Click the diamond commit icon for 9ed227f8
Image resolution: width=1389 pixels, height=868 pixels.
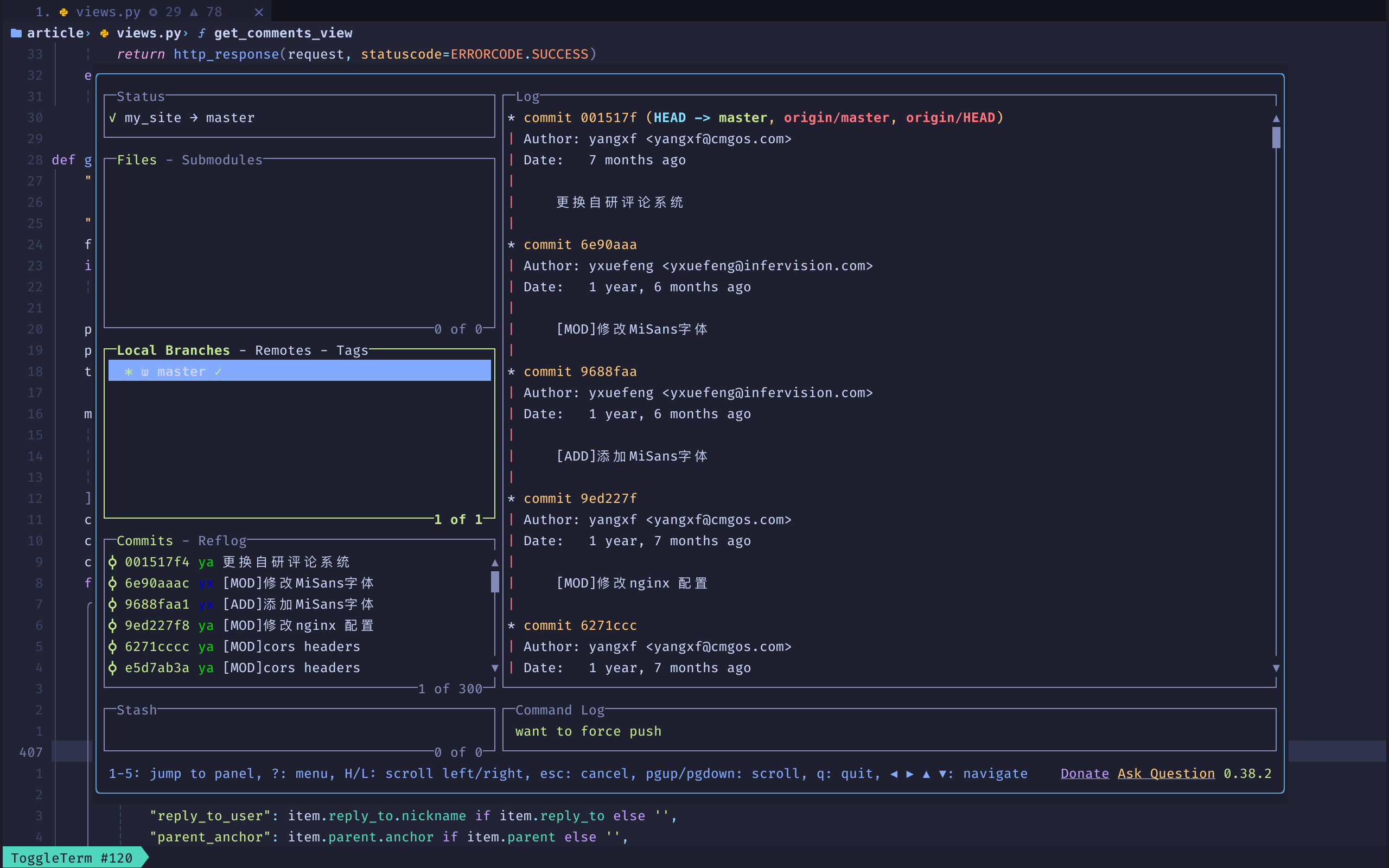[x=112, y=625]
